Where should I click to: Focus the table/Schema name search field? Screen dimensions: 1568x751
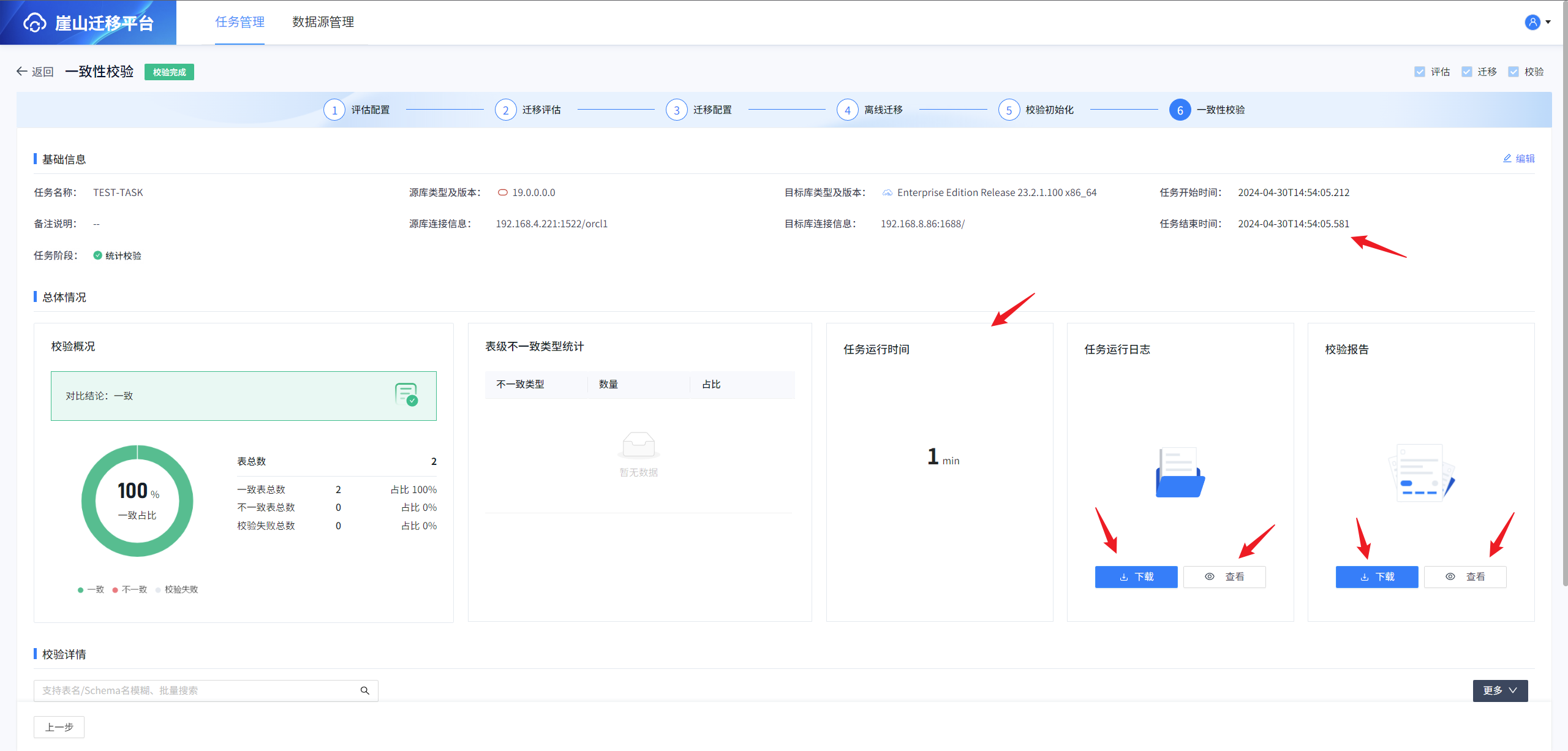click(196, 690)
